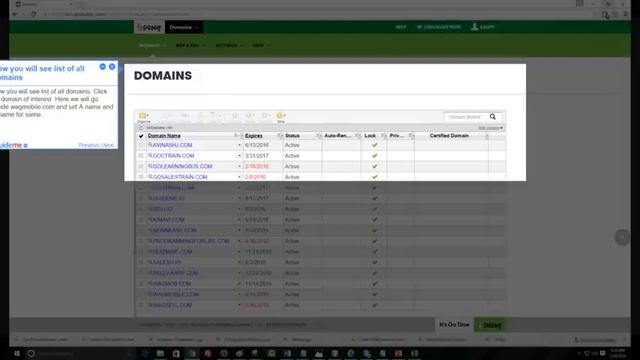Open the Privacy column filter icon
The image size is (640, 360).
tap(411, 136)
